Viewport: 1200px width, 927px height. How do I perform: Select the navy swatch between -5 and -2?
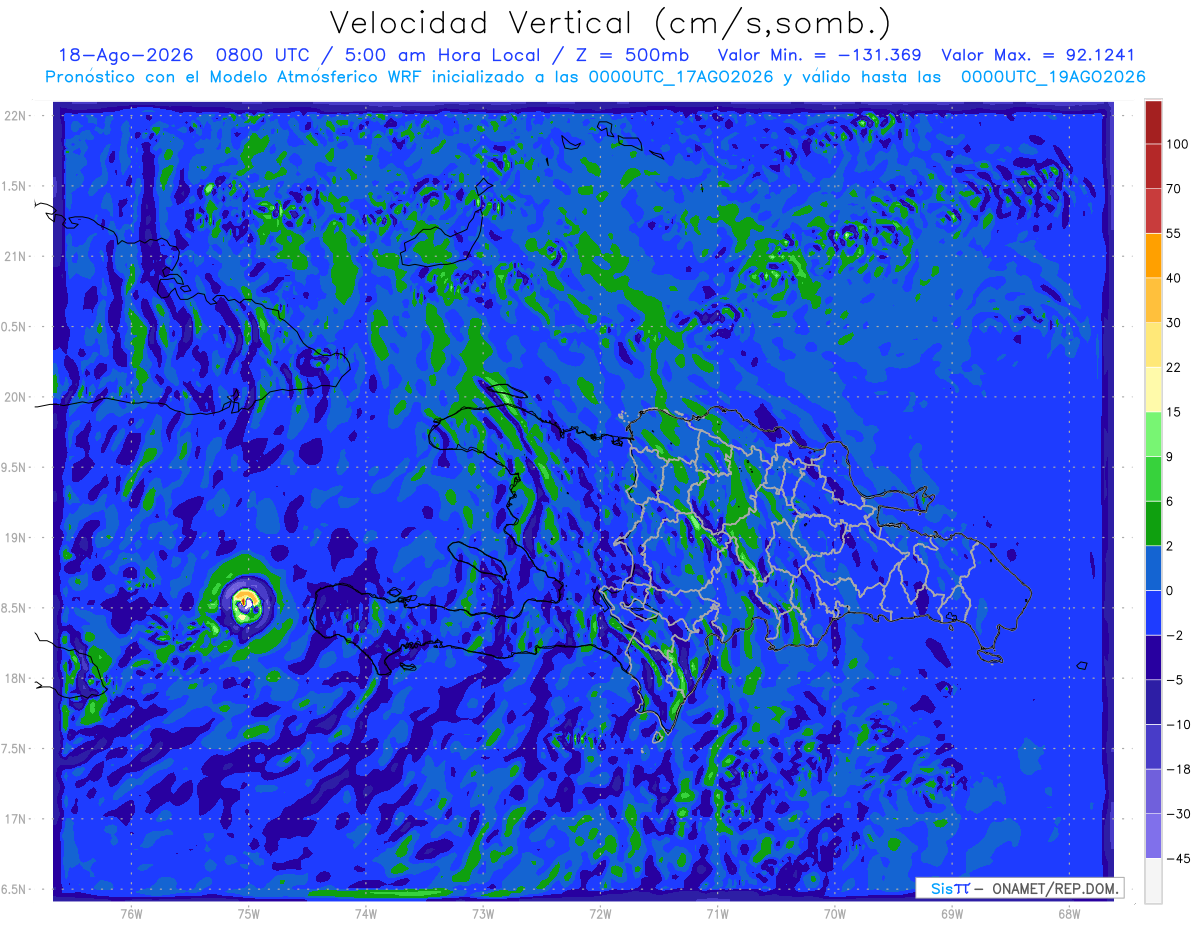pyautogui.click(x=1153, y=657)
